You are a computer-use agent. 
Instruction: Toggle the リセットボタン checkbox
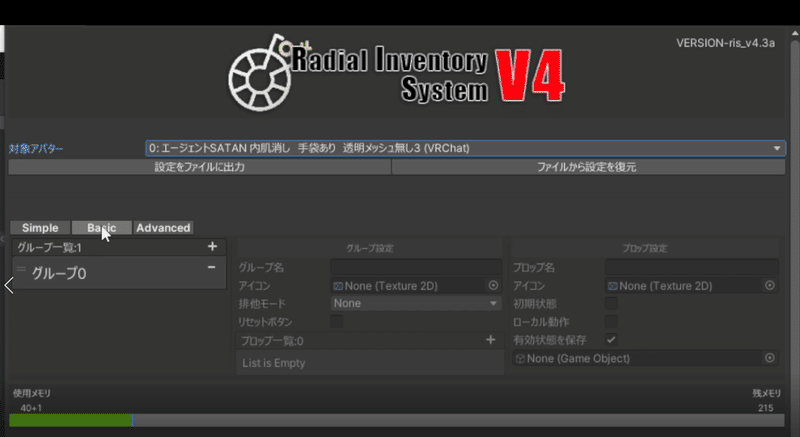[337, 321]
